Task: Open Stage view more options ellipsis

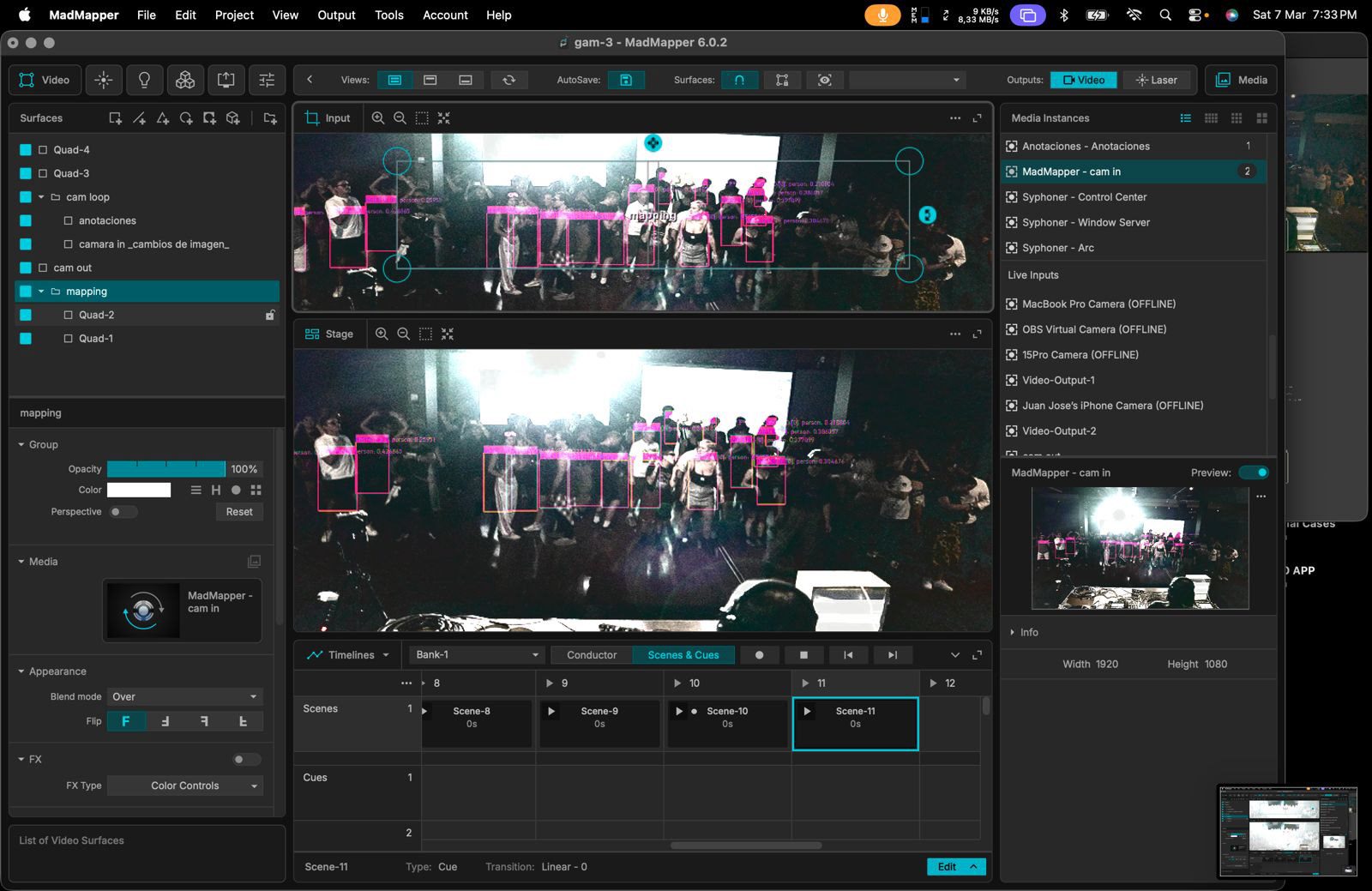Action: (955, 334)
